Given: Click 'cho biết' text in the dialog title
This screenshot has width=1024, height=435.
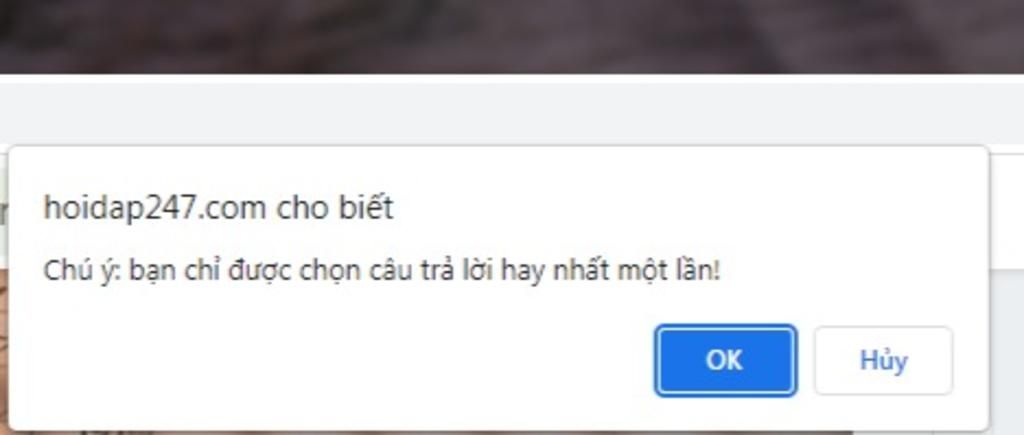Looking at the screenshot, I should [335, 208].
